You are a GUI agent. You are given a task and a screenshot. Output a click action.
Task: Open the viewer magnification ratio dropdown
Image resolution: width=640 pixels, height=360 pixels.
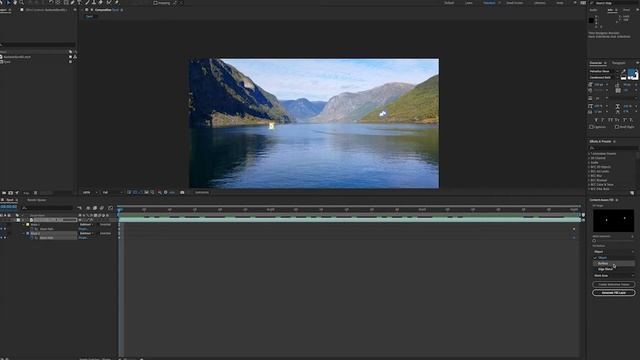pyautogui.click(x=89, y=192)
